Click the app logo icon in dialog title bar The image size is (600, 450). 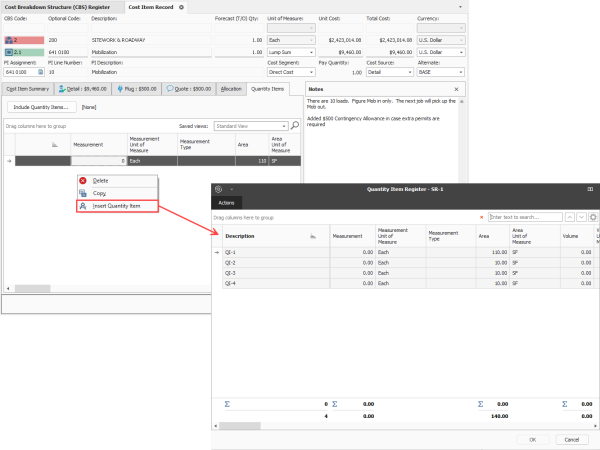[x=219, y=188]
